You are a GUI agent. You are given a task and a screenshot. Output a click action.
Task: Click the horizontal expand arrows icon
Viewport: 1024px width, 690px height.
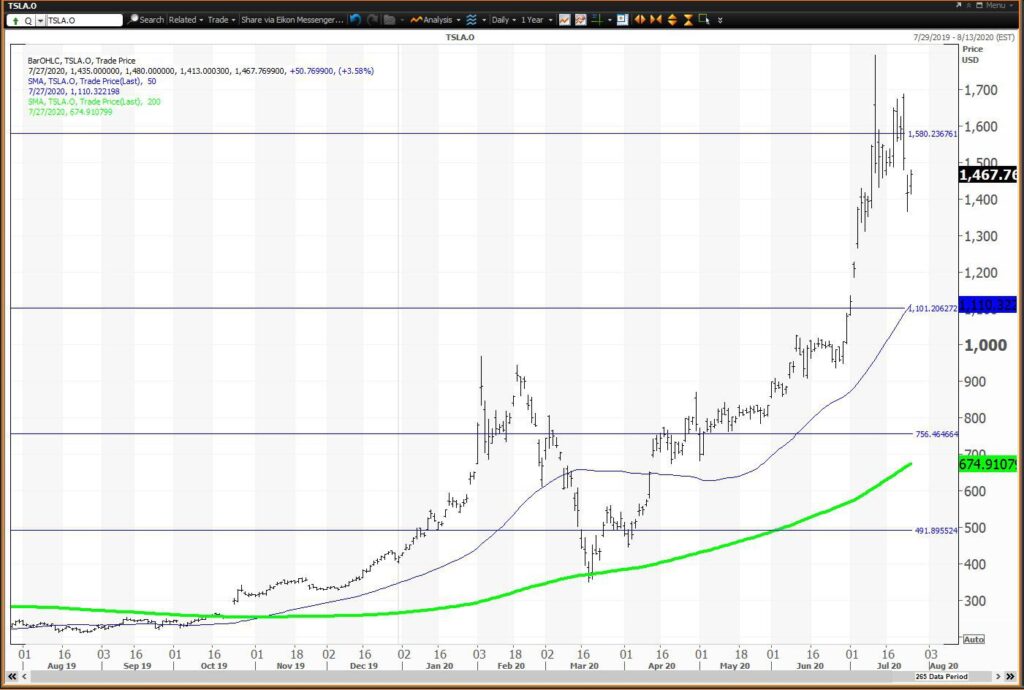(x=639, y=20)
